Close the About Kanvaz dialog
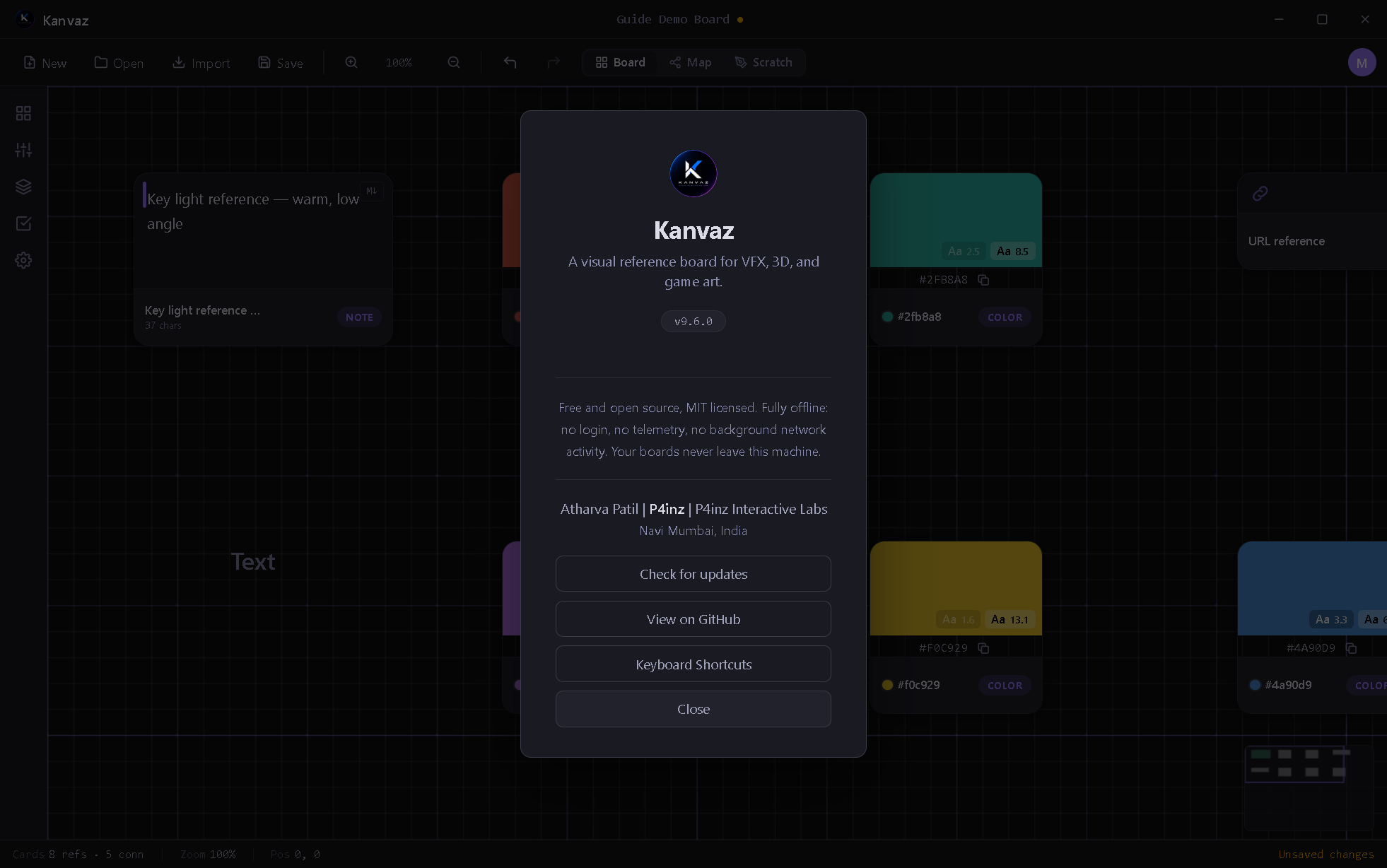This screenshot has height=868, width=1387. point(693,709)
